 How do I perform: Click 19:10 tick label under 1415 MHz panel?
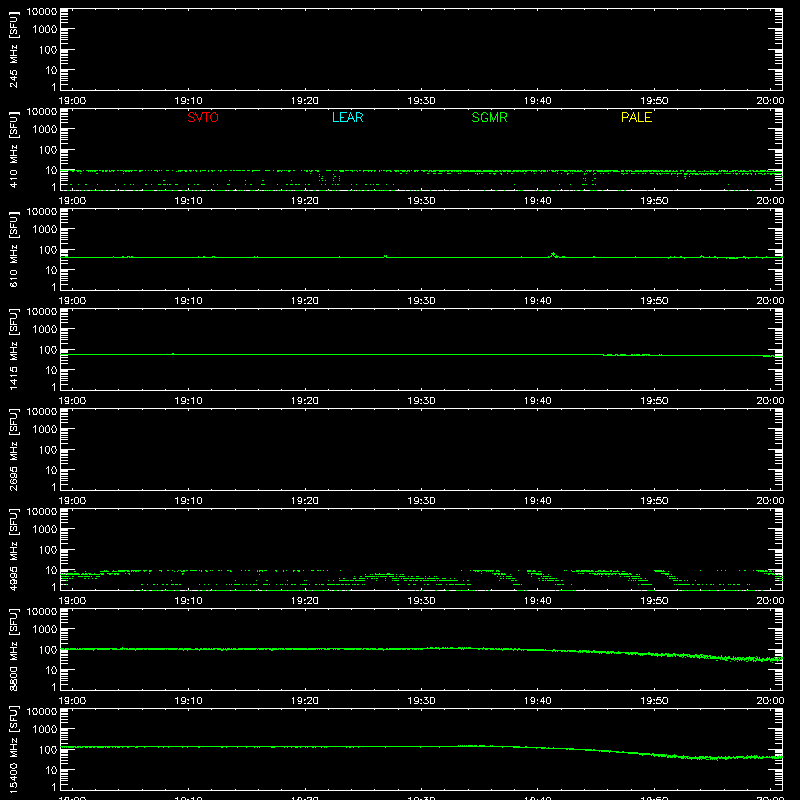188,401
